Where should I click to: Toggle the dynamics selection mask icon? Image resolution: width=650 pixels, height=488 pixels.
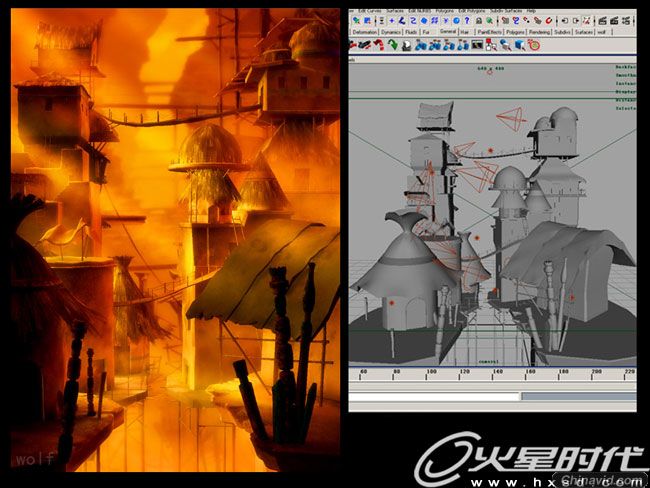pyautogui.click(x=446, y=21)
